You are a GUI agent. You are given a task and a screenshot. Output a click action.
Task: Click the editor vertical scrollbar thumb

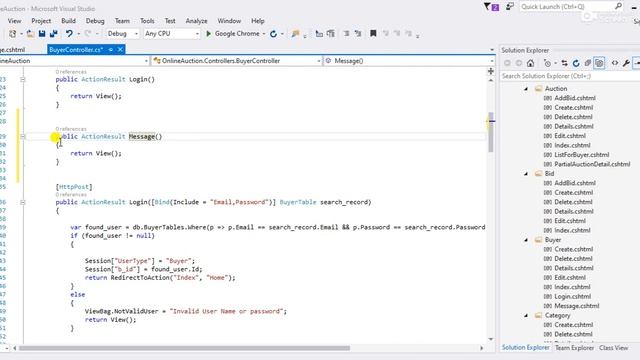(491, 132)
